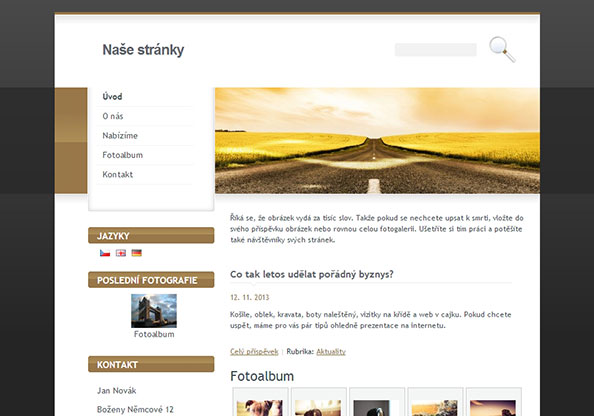
Task: Open the Kontakt menu item
Action: 117,175
